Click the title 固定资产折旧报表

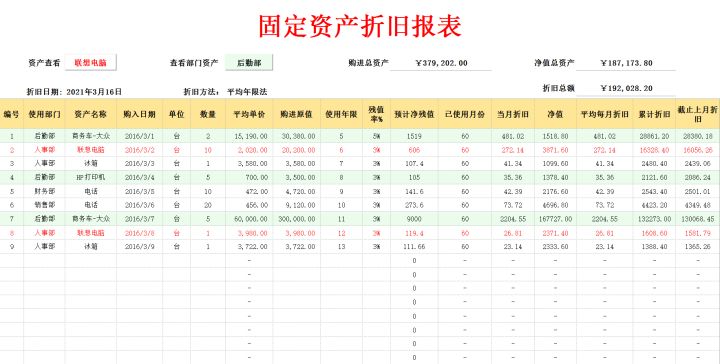360,26
